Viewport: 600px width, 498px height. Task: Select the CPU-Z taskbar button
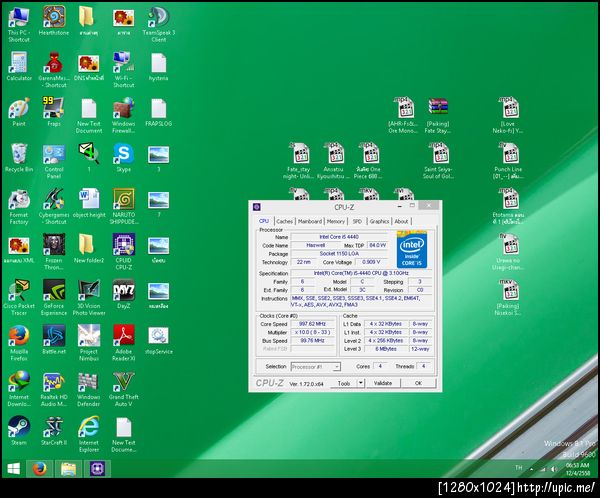(x=98, y=469)
